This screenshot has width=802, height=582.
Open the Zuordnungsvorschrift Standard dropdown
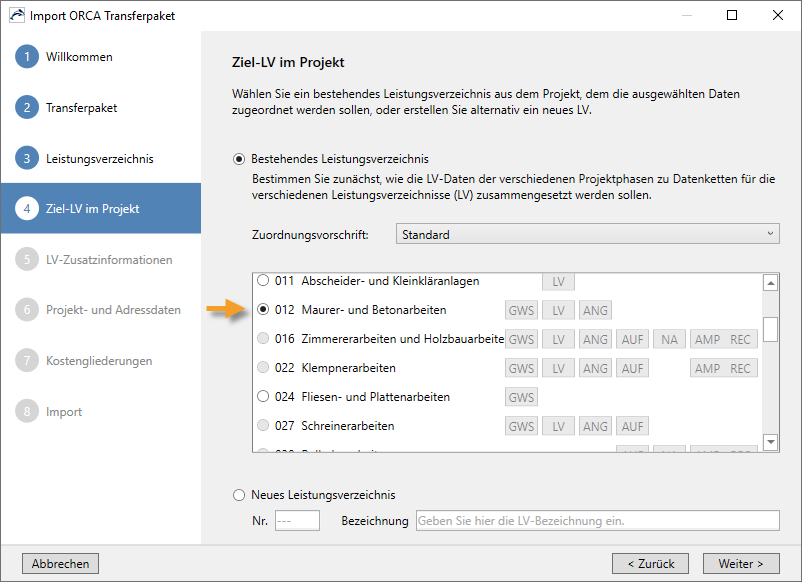(x=588, y=234)
